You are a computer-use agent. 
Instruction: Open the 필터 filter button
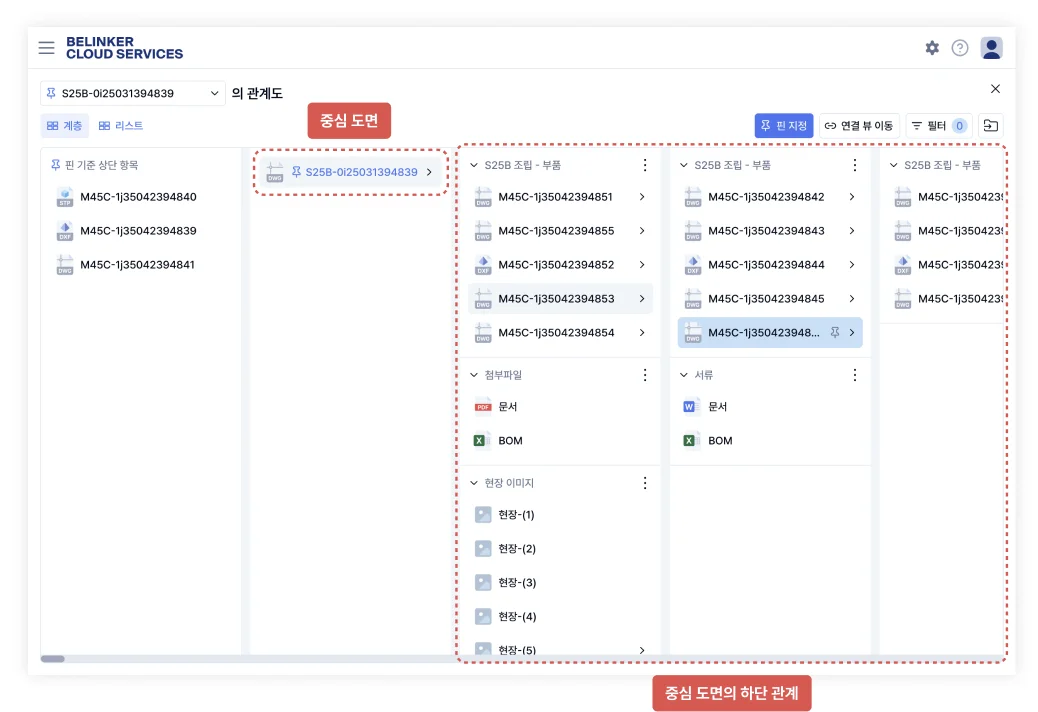coord(938,126)
